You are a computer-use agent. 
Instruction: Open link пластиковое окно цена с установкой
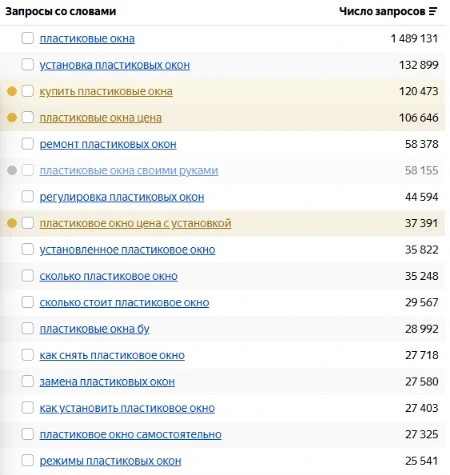[x=135, y=223]
